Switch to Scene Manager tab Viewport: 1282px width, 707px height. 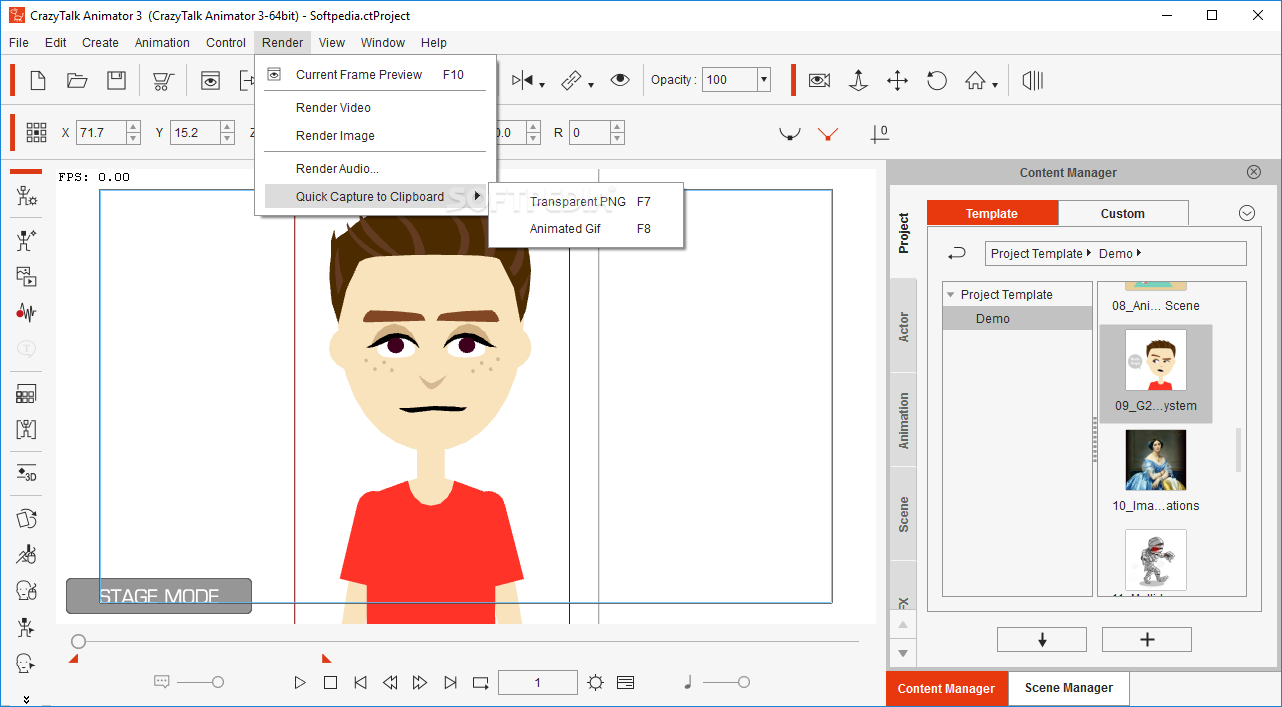(1068, 688)
